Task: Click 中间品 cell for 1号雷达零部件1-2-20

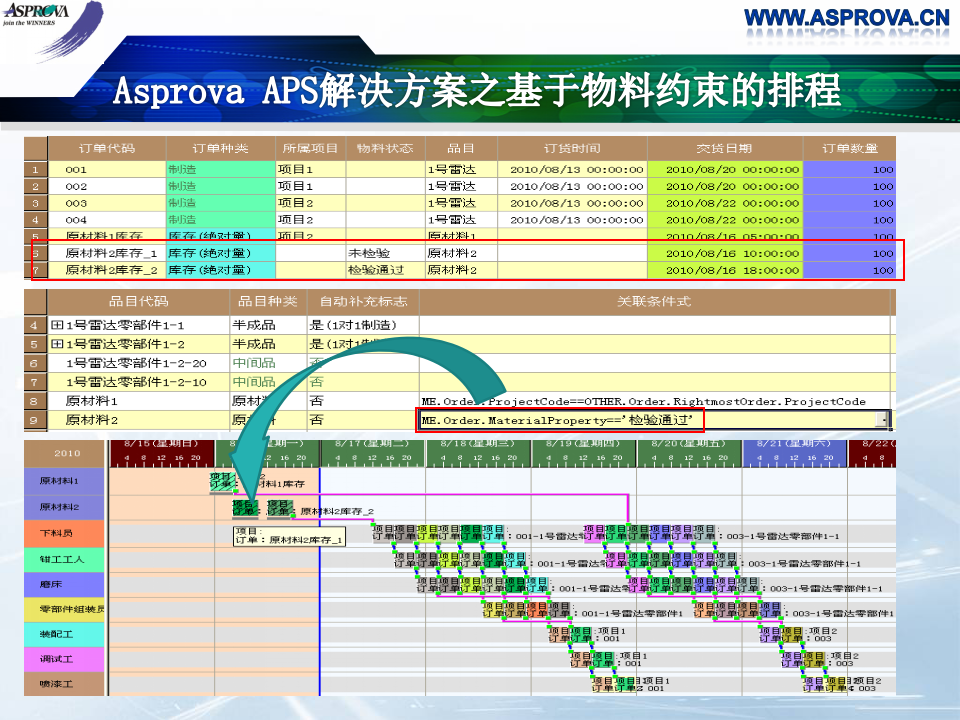Action: [x=268, y=363]
